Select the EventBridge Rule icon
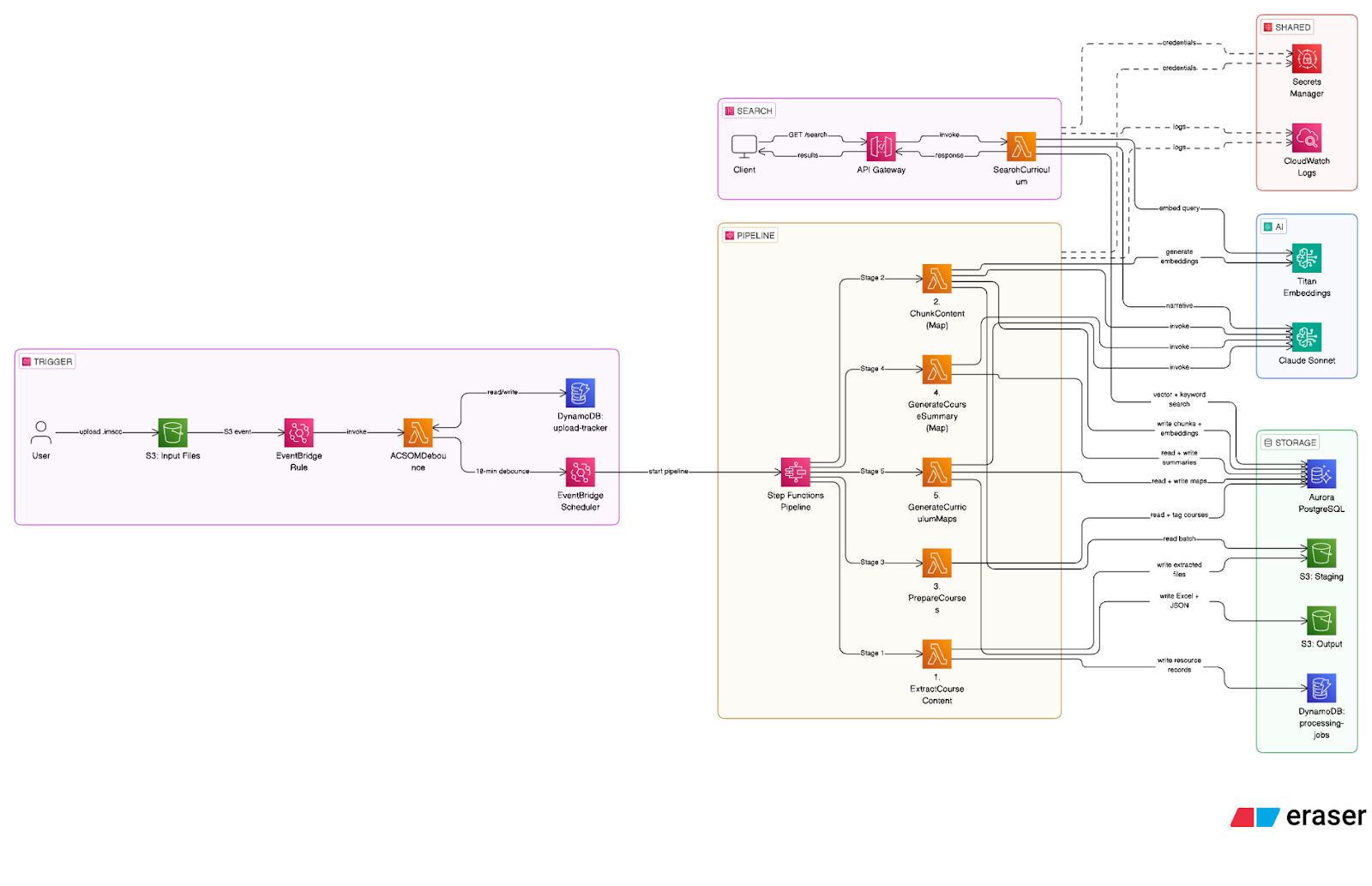This screenshot has width=1372, height=886. 298,432
